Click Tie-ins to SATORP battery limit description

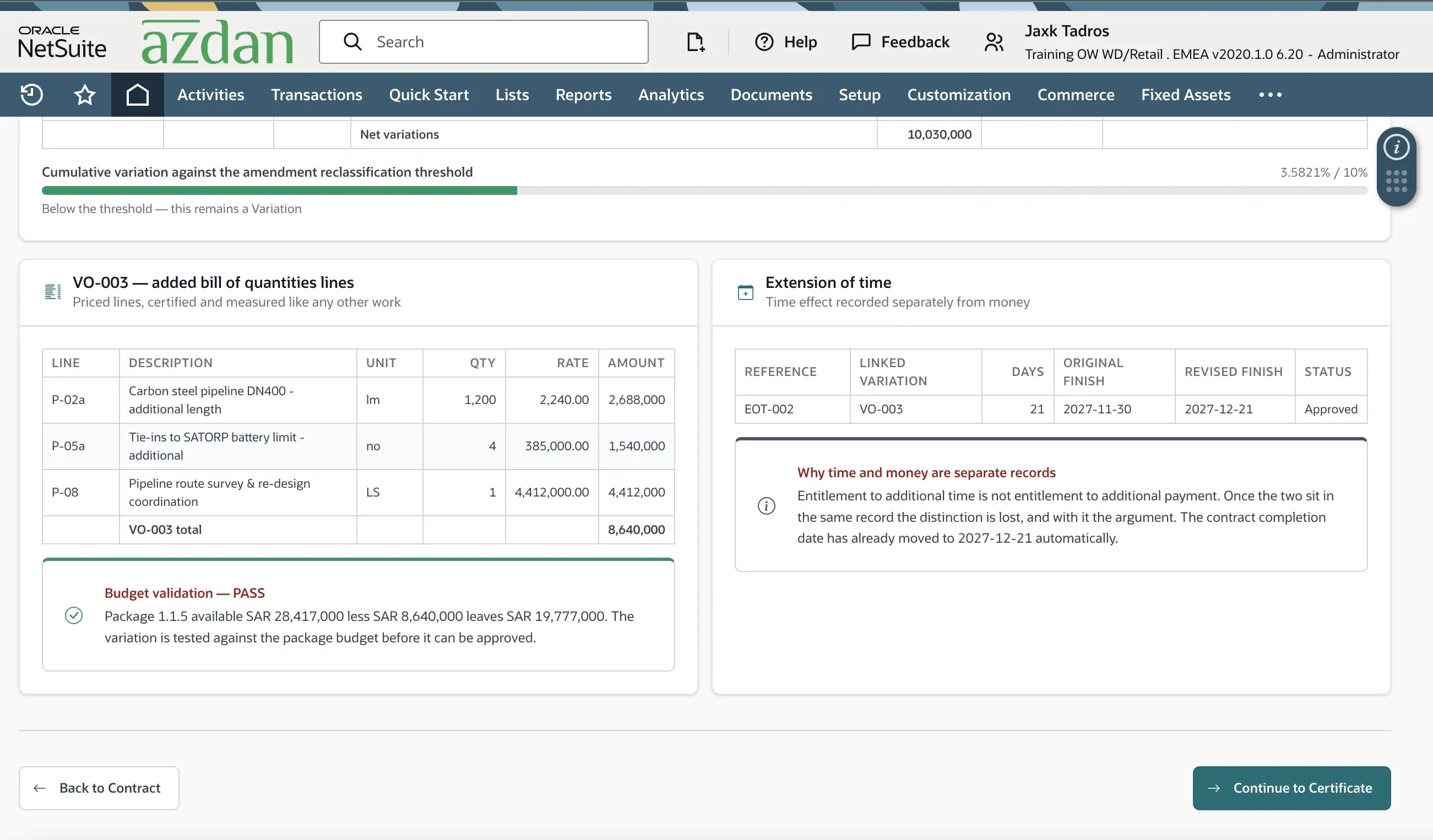point(238,446)
